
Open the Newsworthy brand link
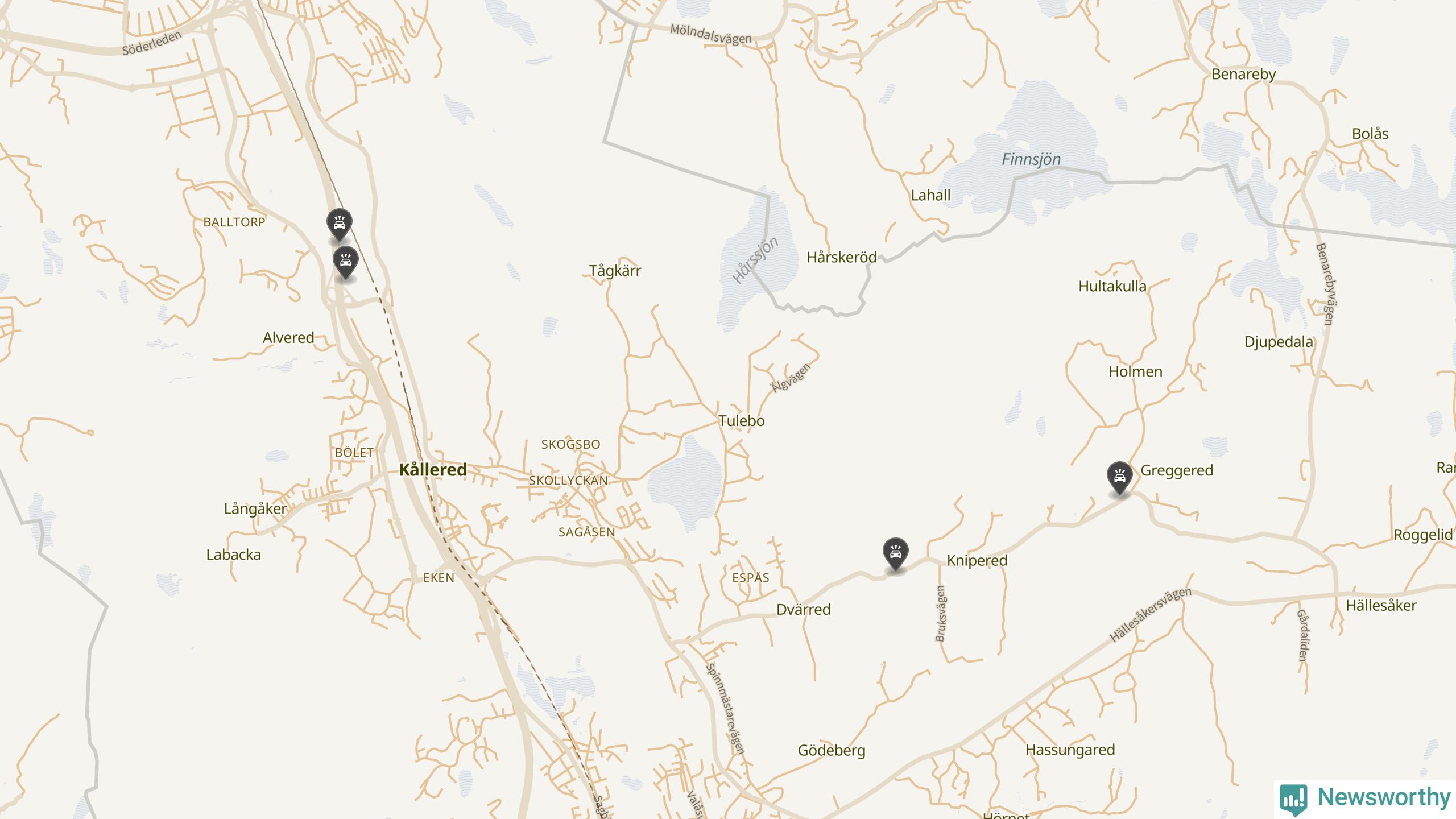click(x=1365, y=799)
